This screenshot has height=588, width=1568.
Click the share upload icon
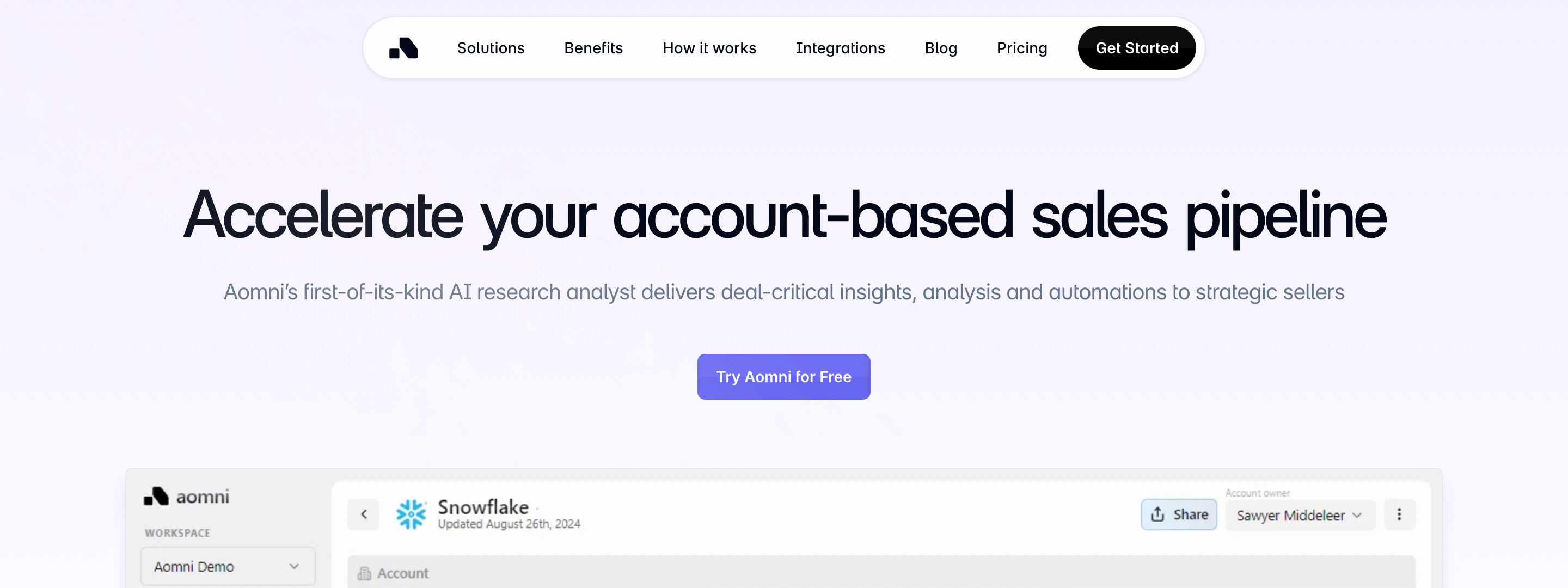click(x=1157, y=514)
